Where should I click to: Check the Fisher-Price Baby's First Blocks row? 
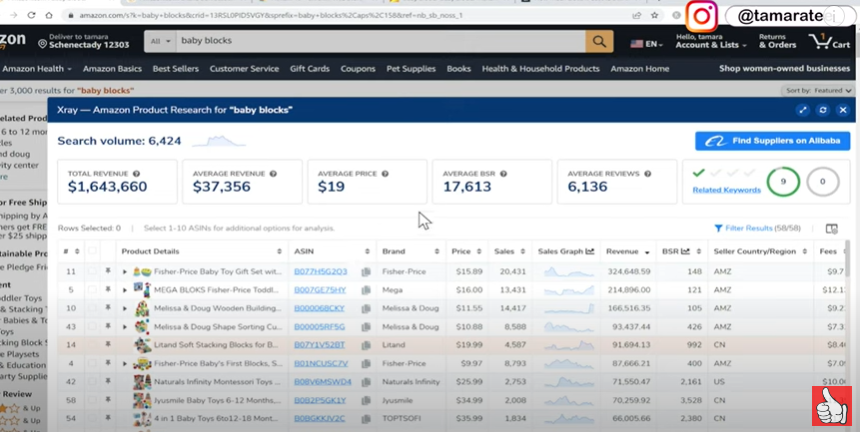(92, 363)
